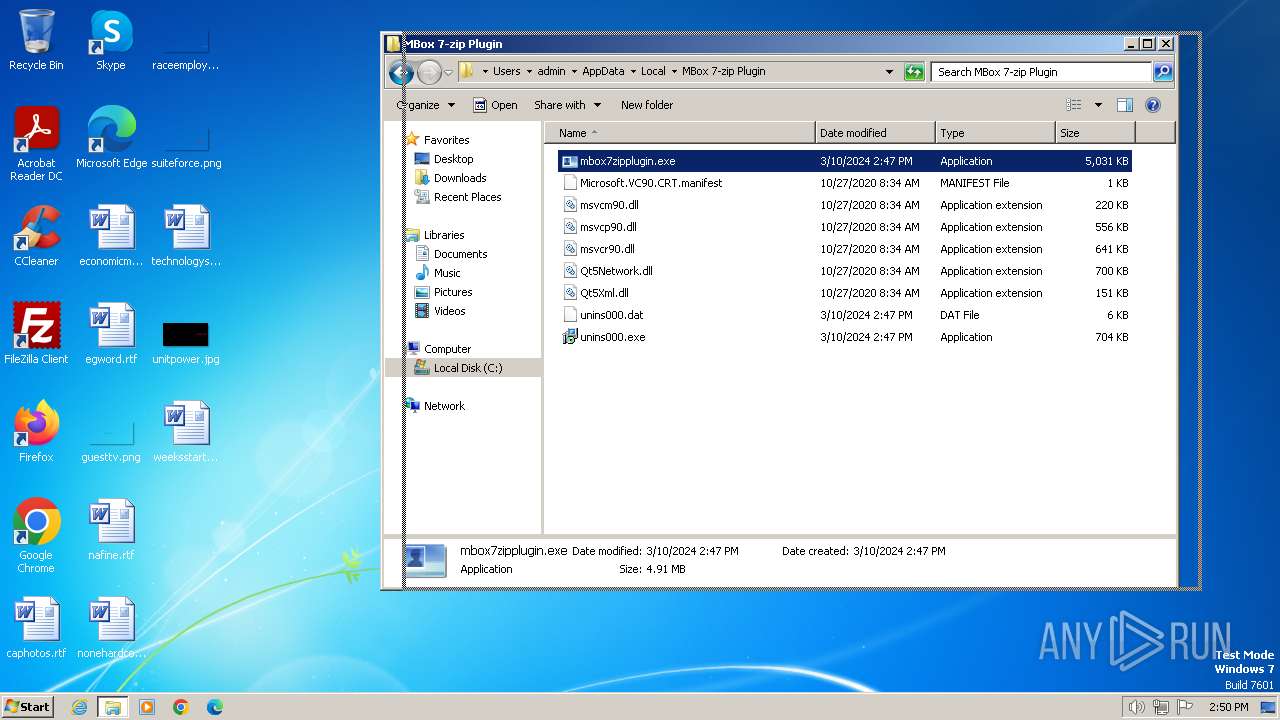Image resolution: width=1280 pixels, height=720 pixels.
Task: Open the address bar history dropdown
Action: pos(889,72)
